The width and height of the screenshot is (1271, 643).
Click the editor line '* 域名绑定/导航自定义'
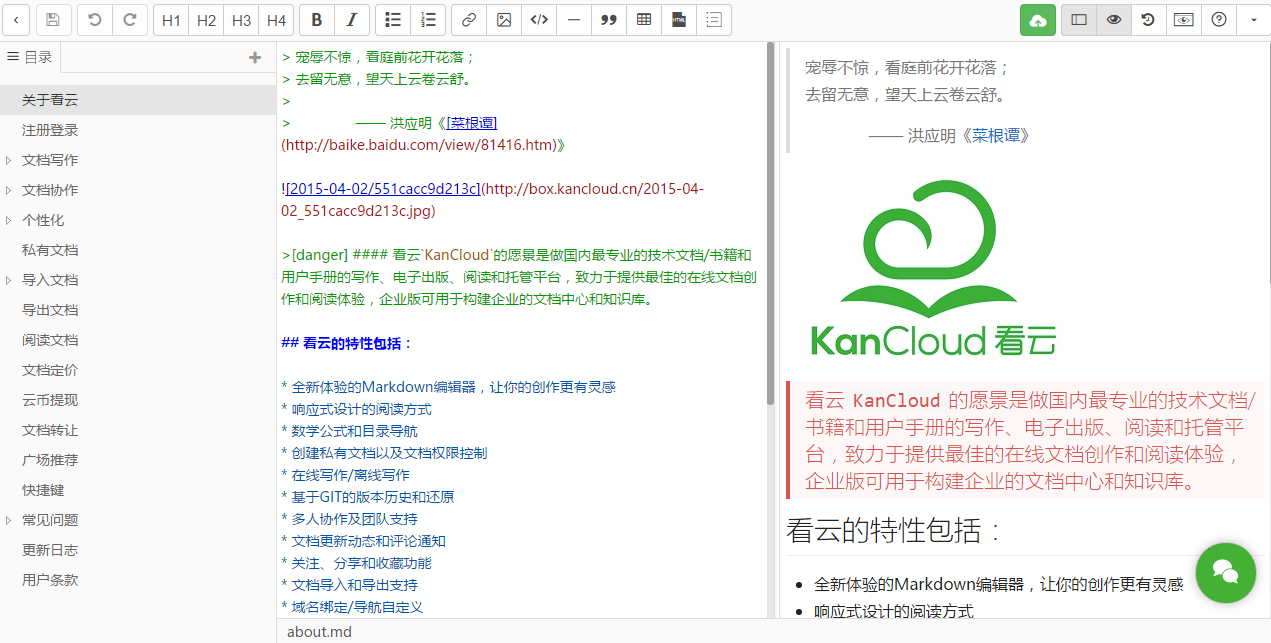point(353,607)
